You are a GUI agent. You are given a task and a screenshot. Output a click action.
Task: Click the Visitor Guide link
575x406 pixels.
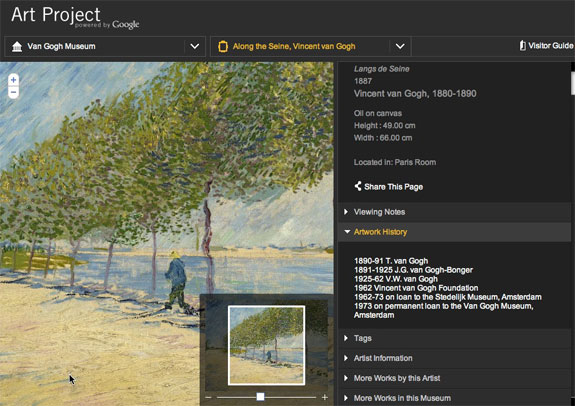(550, 46)
